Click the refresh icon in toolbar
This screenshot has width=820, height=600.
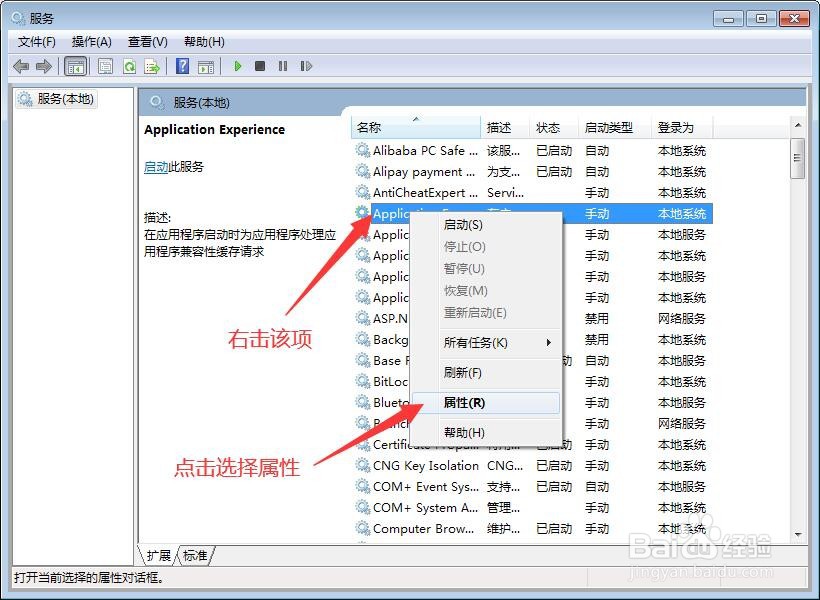pyautogui.click(x=129, y=66)
